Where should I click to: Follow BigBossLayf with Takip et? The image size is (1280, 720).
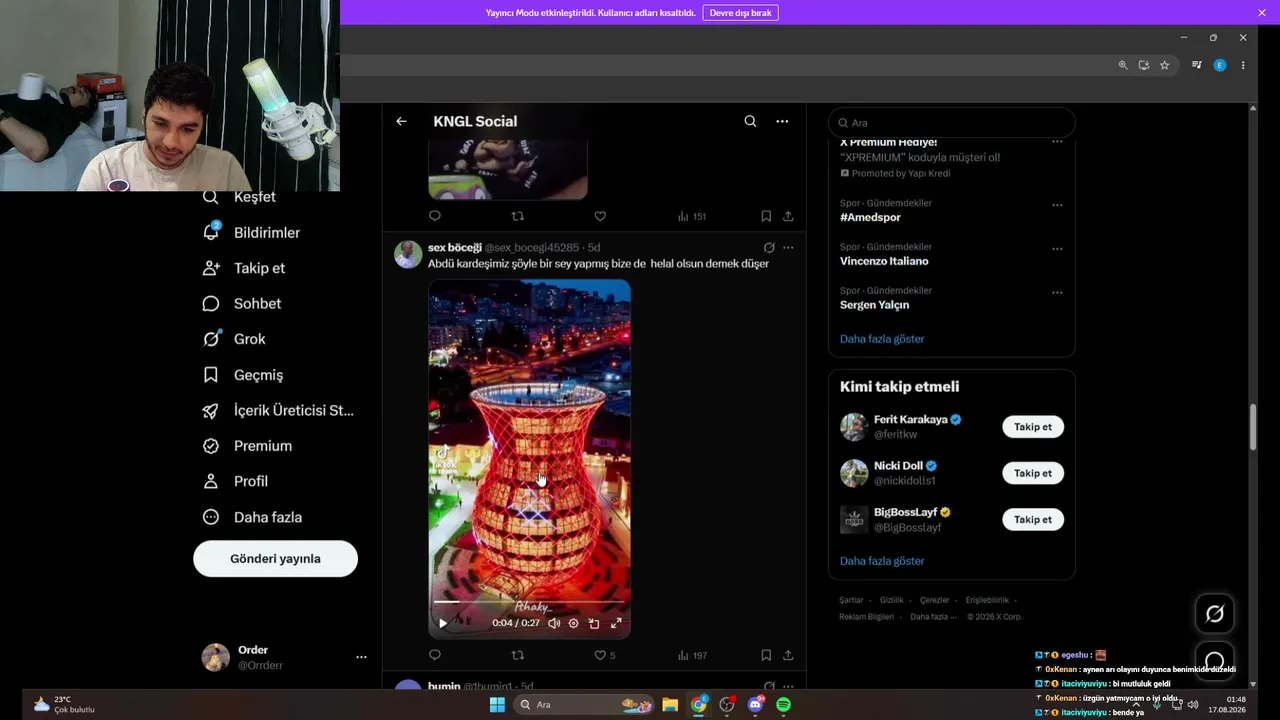pos(1033,520)
